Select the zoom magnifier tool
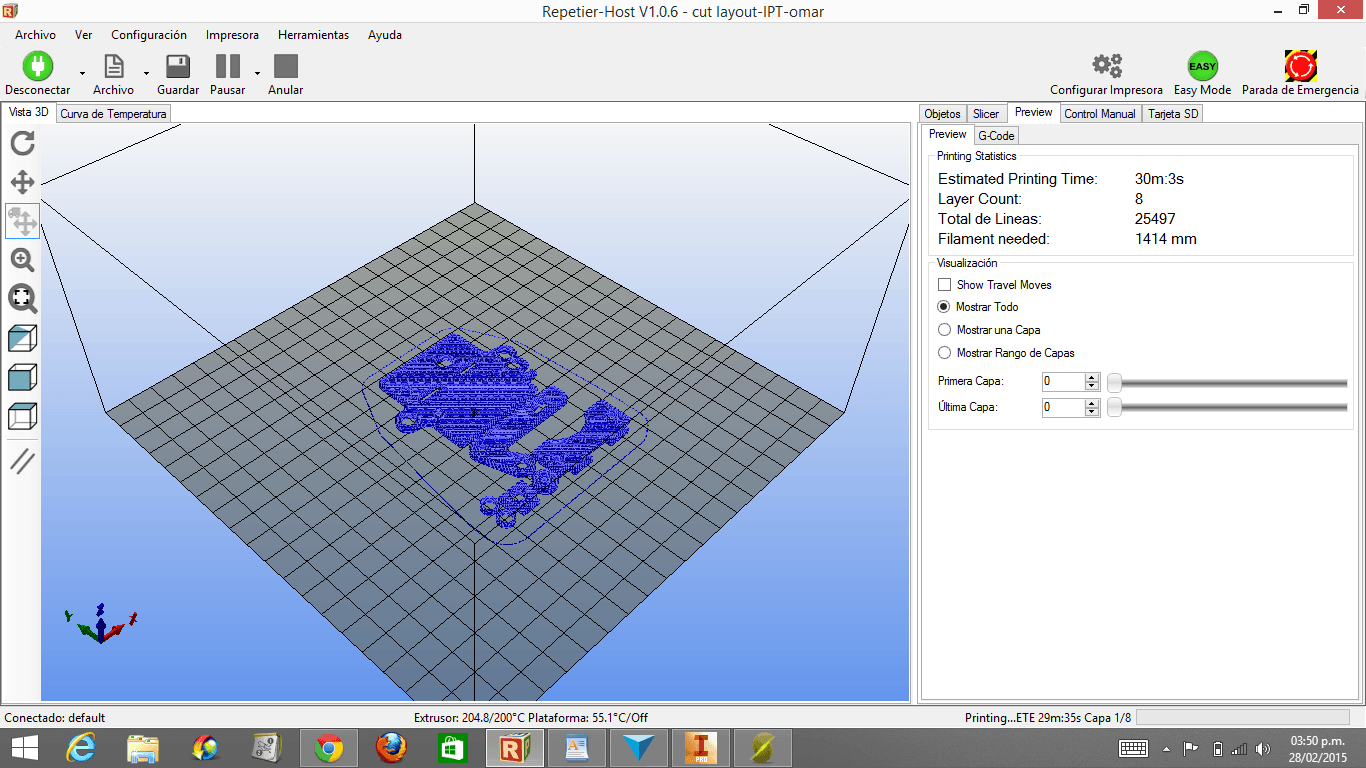 point(22,260)
